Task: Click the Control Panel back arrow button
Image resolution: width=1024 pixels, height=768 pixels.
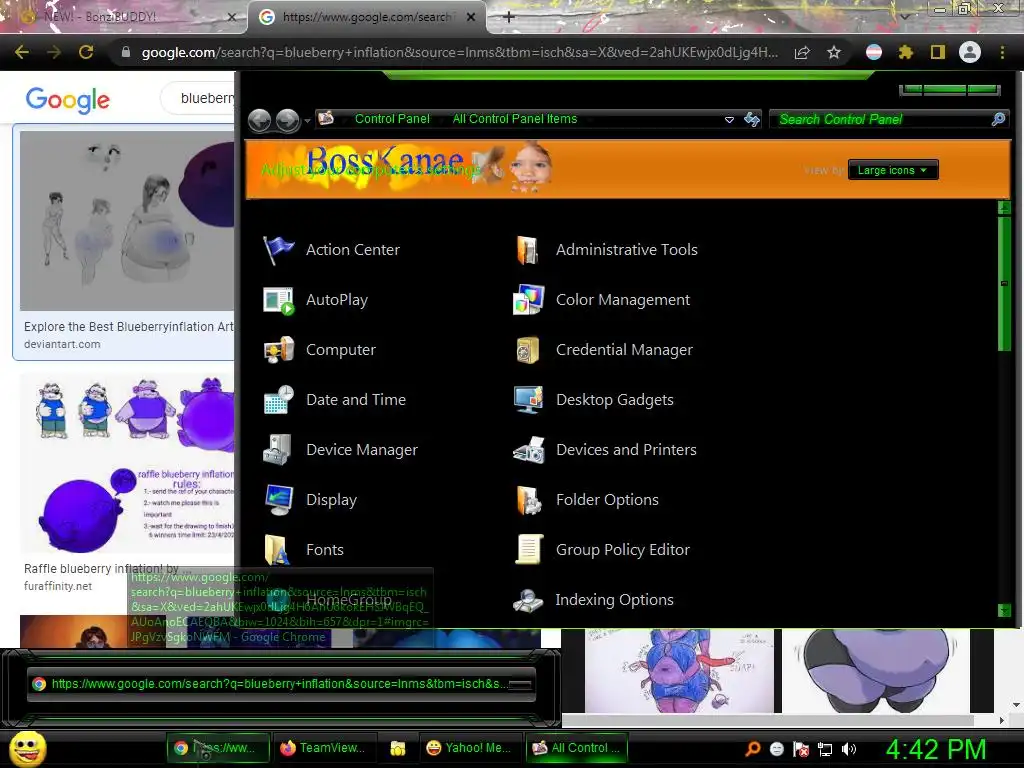Action: (x=260, y=120)
